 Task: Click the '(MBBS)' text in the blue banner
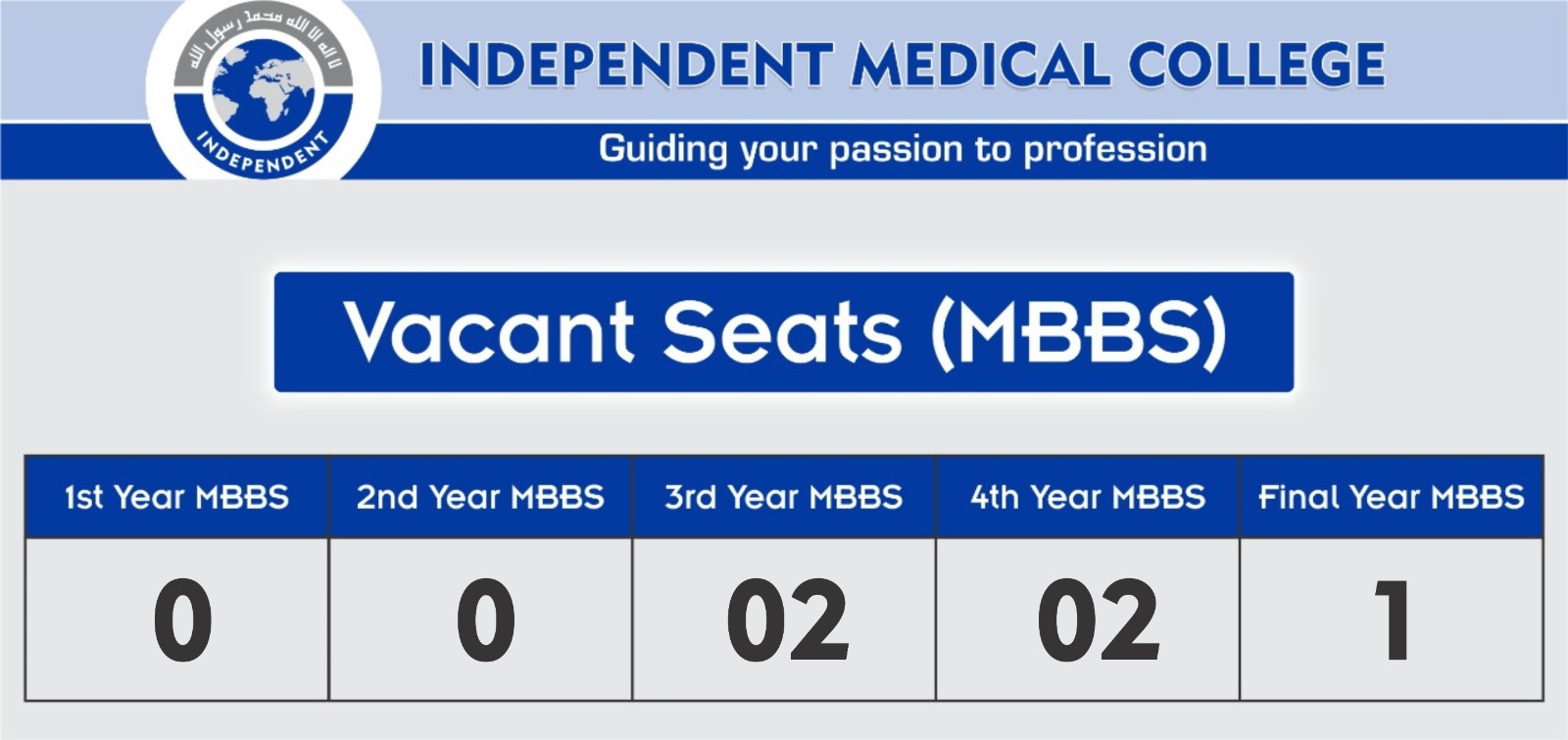pos(1079,334)
